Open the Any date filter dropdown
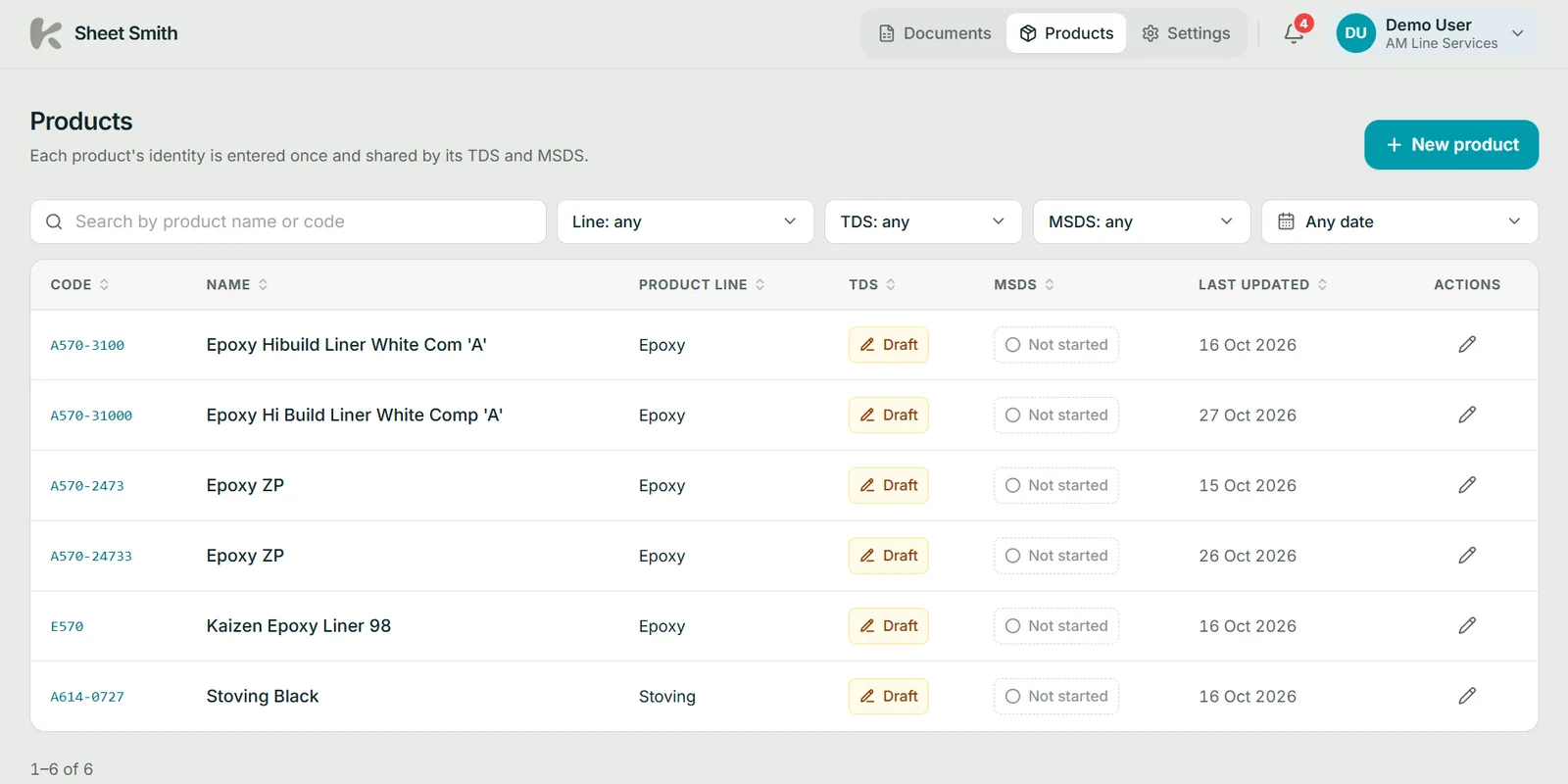 [x=1399, y=222]
